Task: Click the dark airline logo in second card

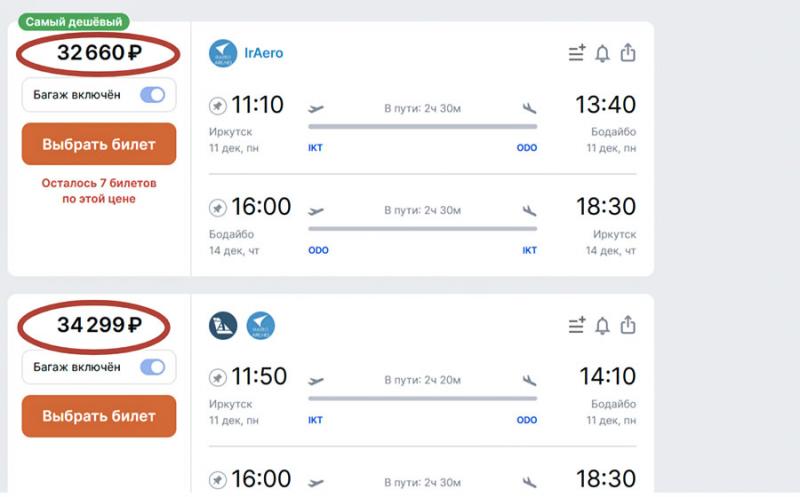Action: point(223,325)
